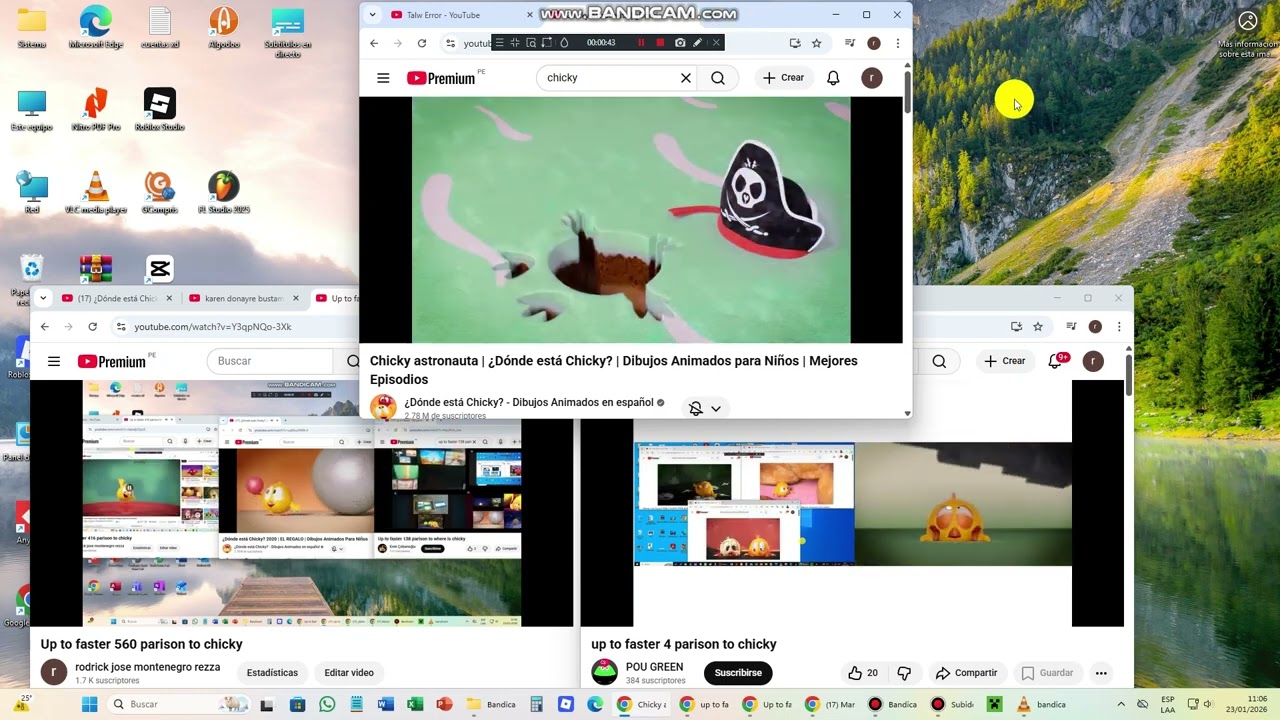Select the Bandicam drawing pencil tool
This screenshot has height=720, width=1280.
[x=697, y=43]
